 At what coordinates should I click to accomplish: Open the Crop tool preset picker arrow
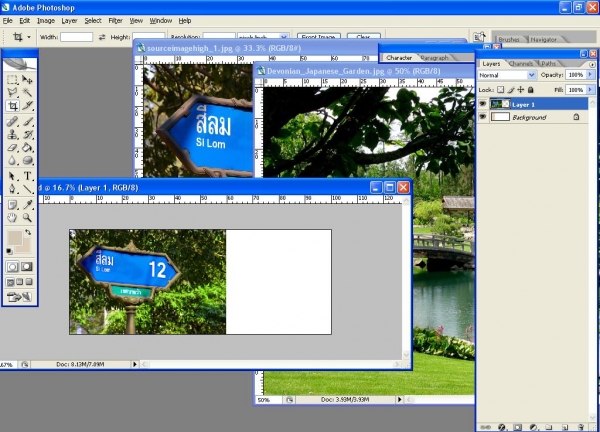coord(29,37)
